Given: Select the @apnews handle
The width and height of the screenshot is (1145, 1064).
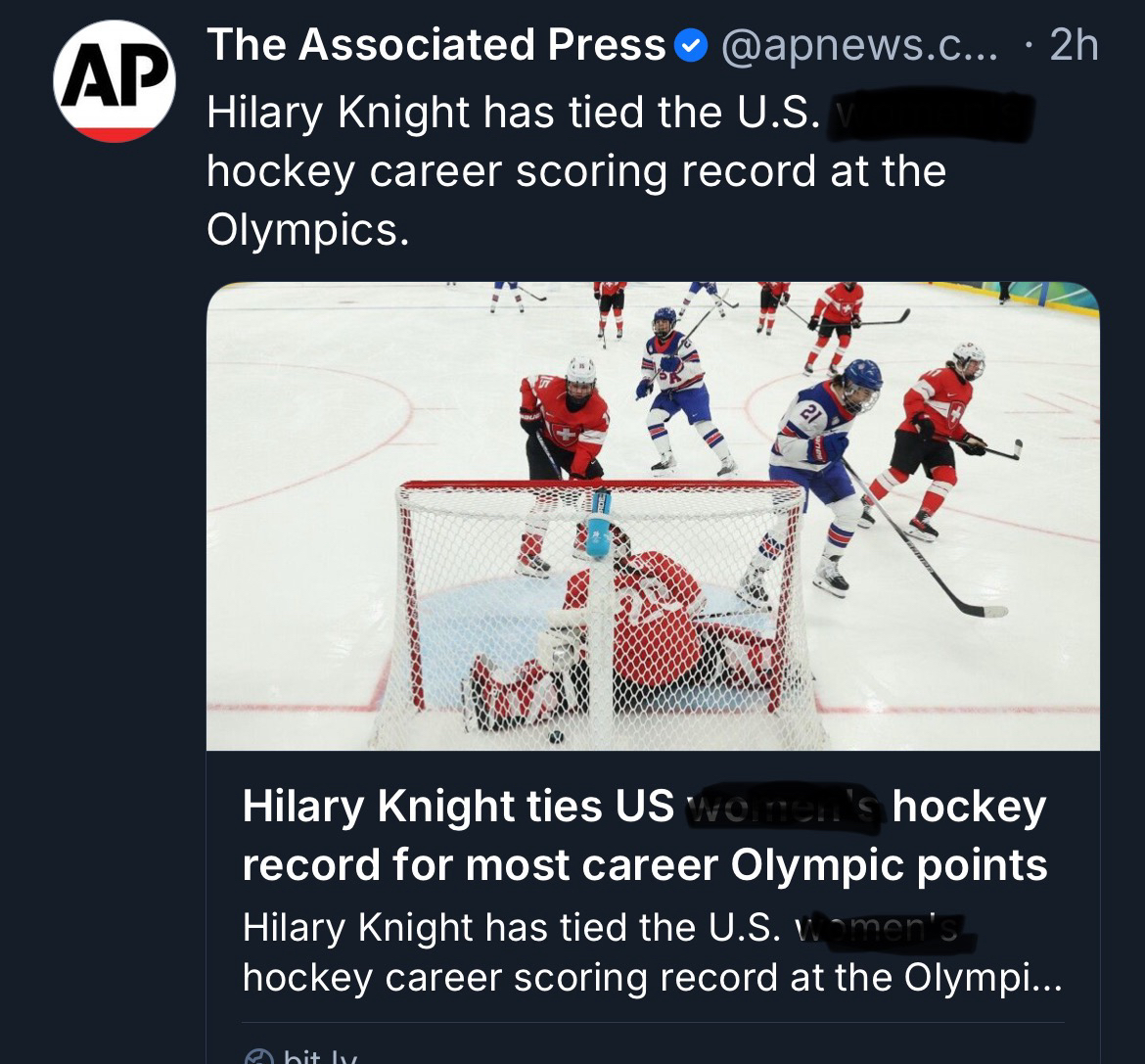Looking at the screenshot, I should click(x=859, y=46).
